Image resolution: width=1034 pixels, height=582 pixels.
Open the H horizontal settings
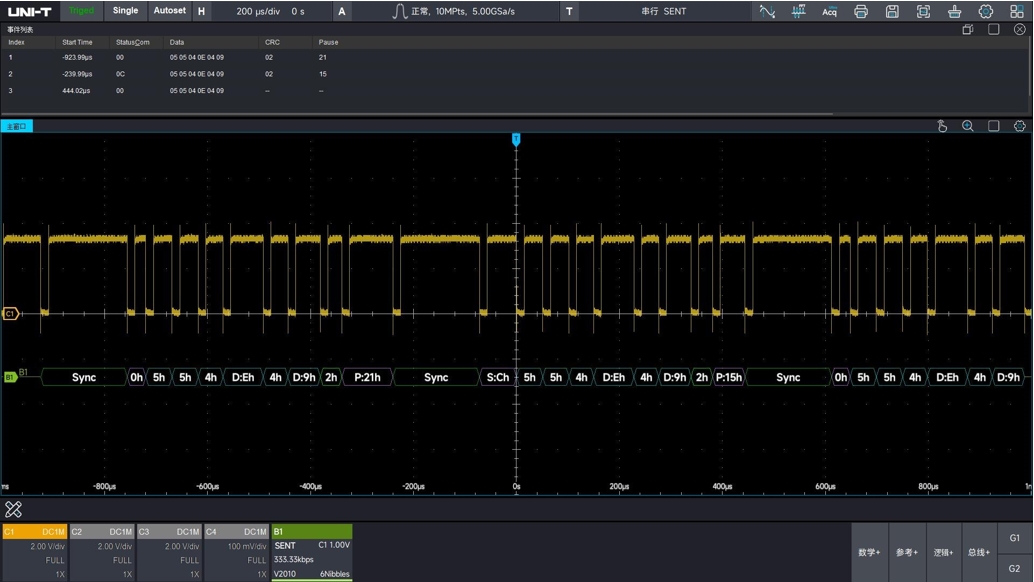(x=201, y=11)
